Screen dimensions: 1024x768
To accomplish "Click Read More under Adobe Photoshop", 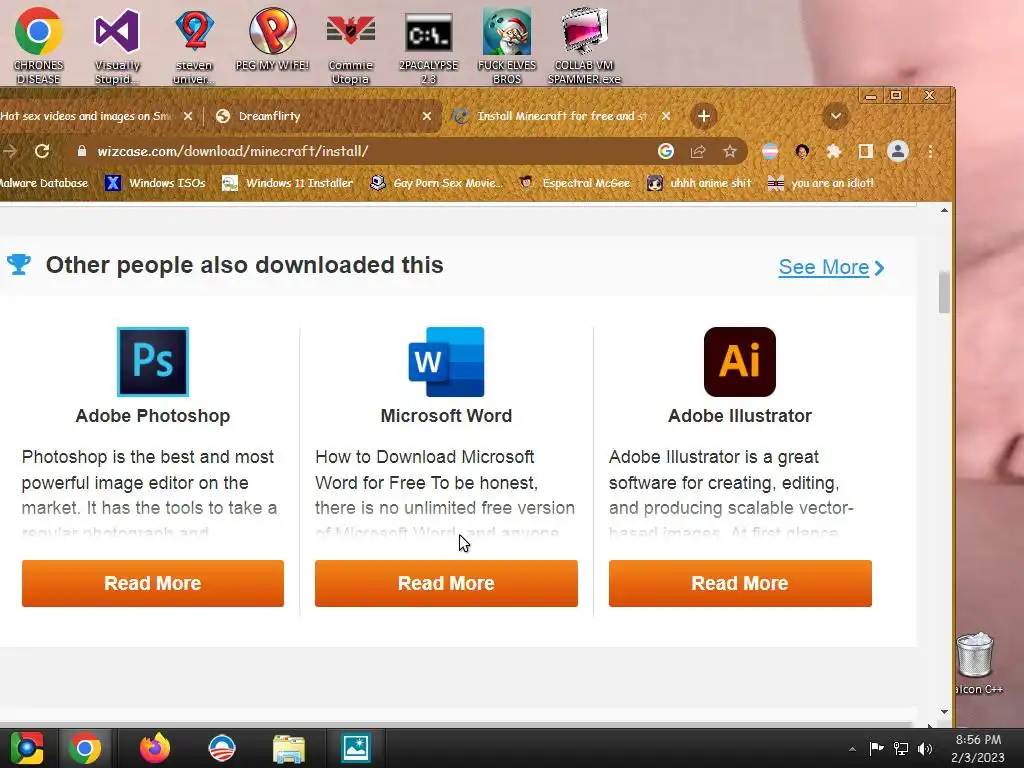I will click(x=153, y=583).
